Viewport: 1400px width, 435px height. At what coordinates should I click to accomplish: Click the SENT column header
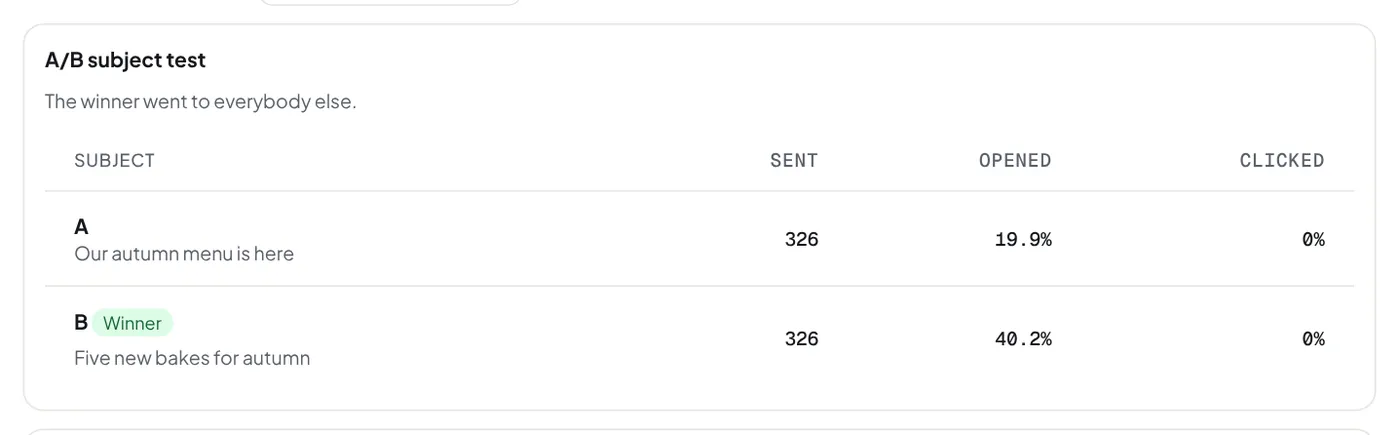click(x=794, y=160)
